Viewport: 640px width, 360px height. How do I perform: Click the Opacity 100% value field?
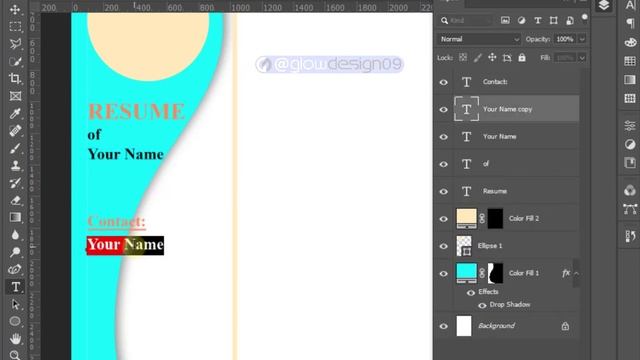pyautogui.click(x=565, y=39)
